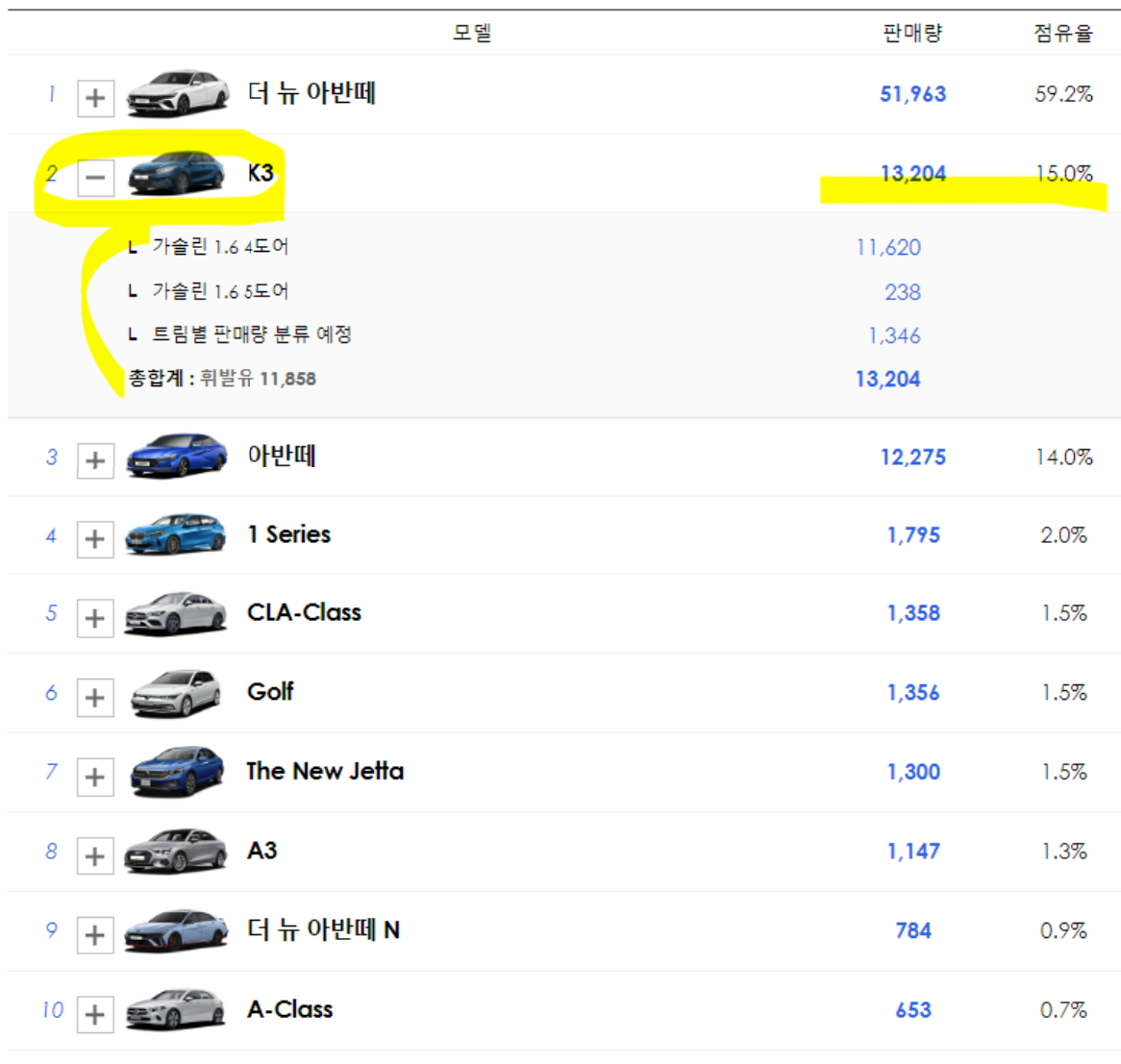This screenshot has width=1121, height=1064.
Task: Select share value 0.7%
Action: click(x=1064, y=1009)
